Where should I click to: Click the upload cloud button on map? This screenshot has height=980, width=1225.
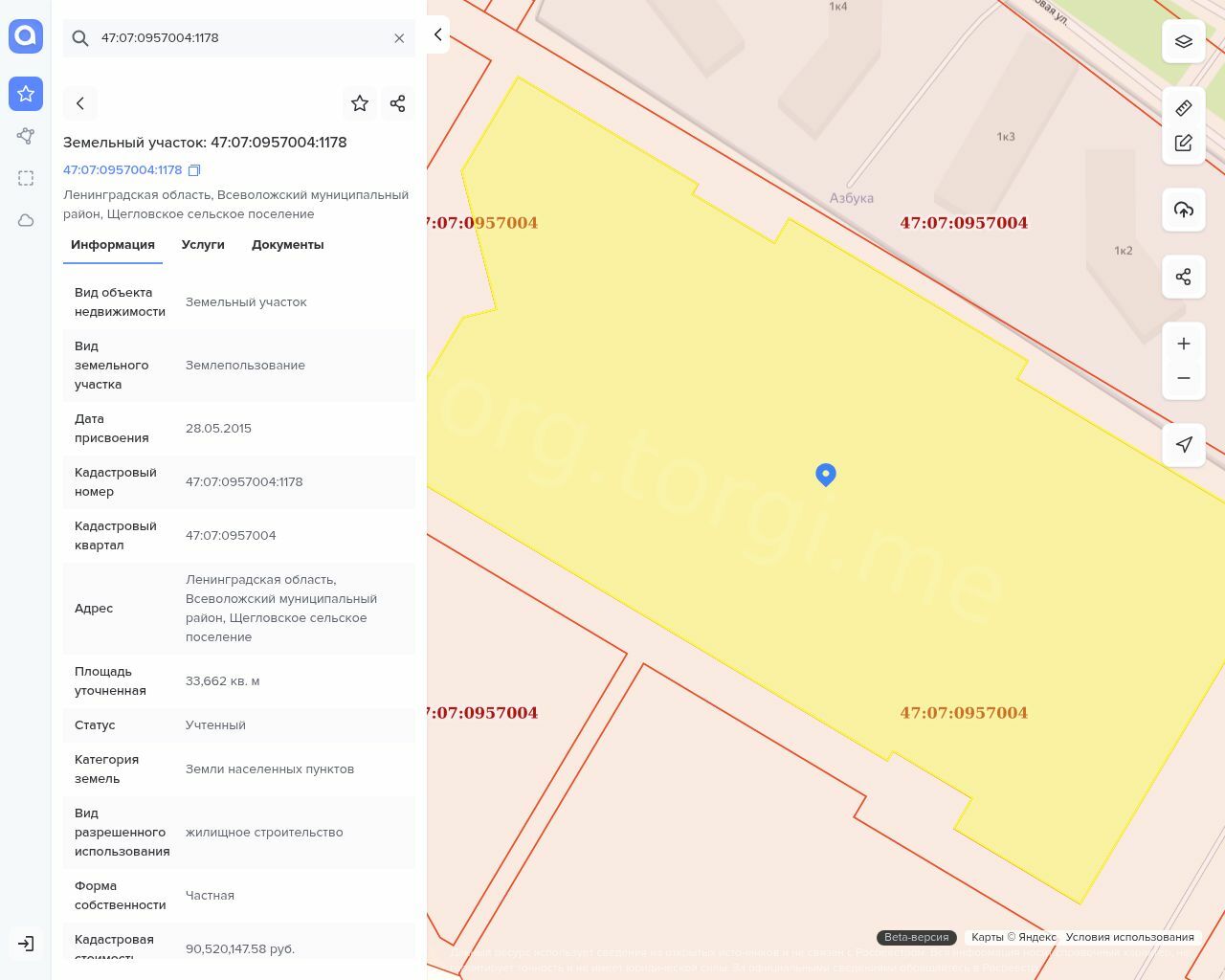tap(1184, 210)
